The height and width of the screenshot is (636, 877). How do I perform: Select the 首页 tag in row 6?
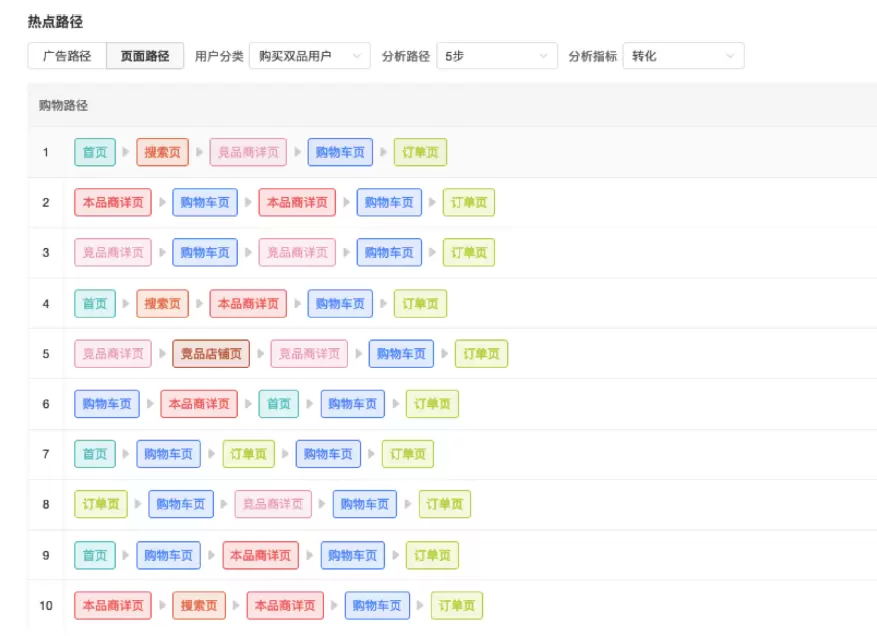tap(279, 404)
